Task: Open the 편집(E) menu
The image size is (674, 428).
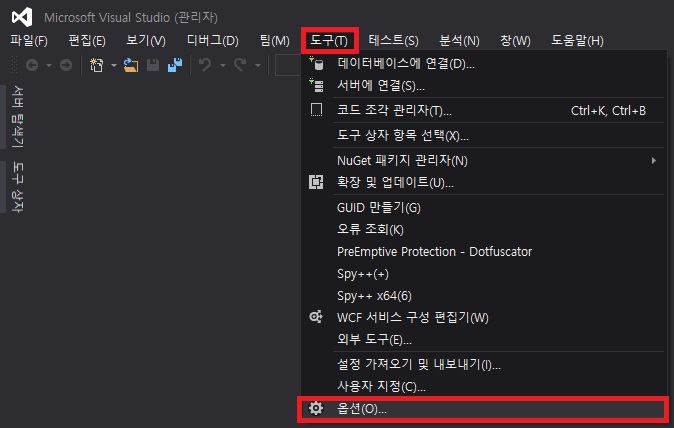Action: (87, 41)
